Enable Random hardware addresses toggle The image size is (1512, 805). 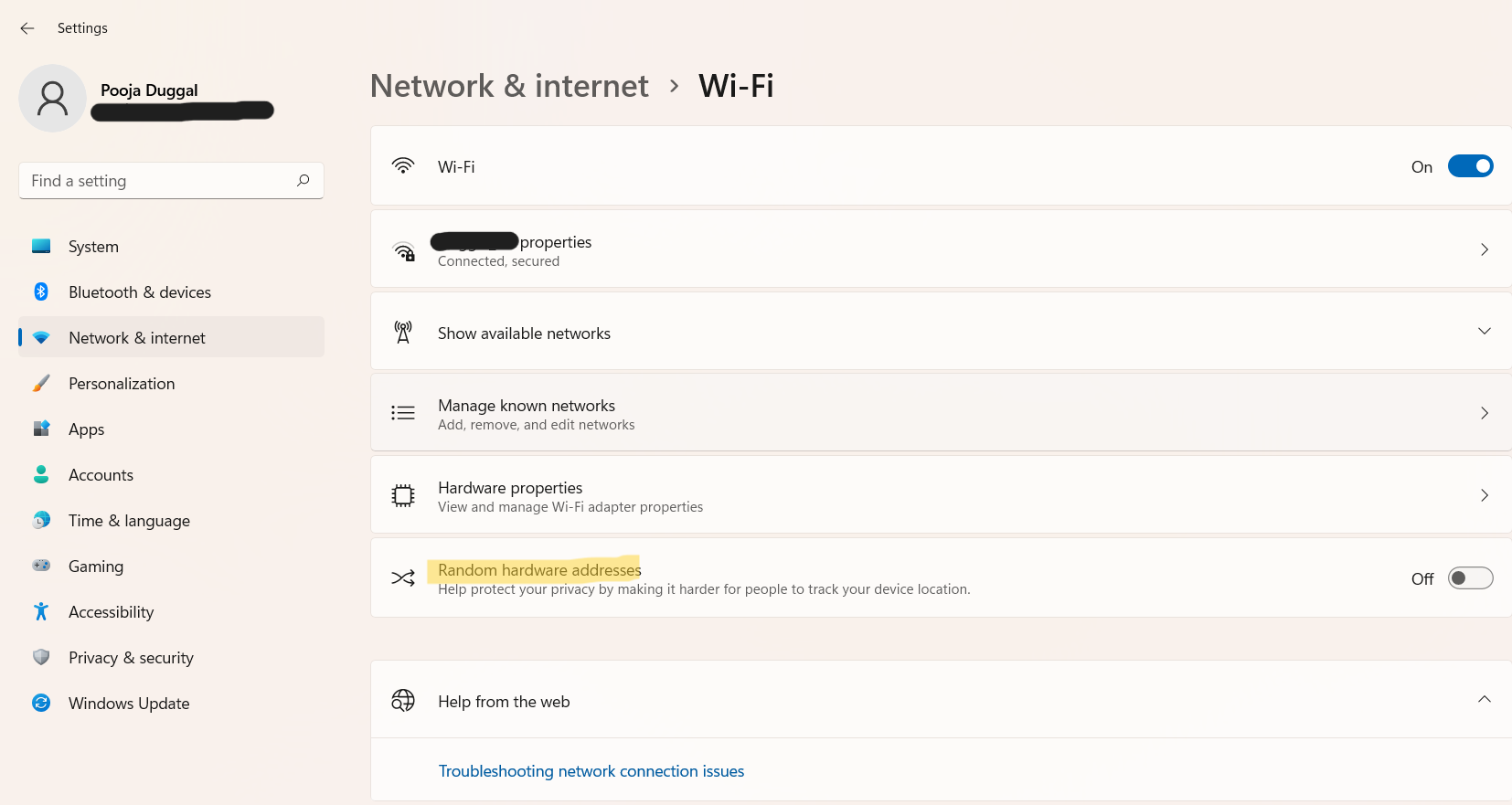[1470, 578]
